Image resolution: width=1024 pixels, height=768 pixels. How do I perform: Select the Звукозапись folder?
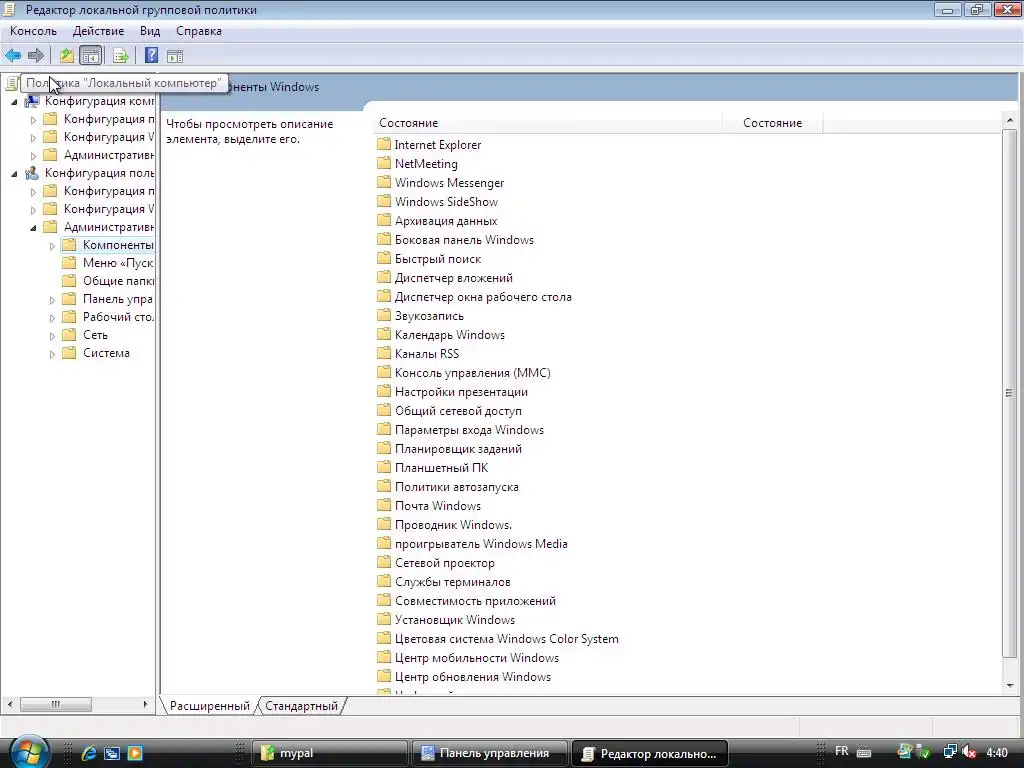(x=421, y=315)
